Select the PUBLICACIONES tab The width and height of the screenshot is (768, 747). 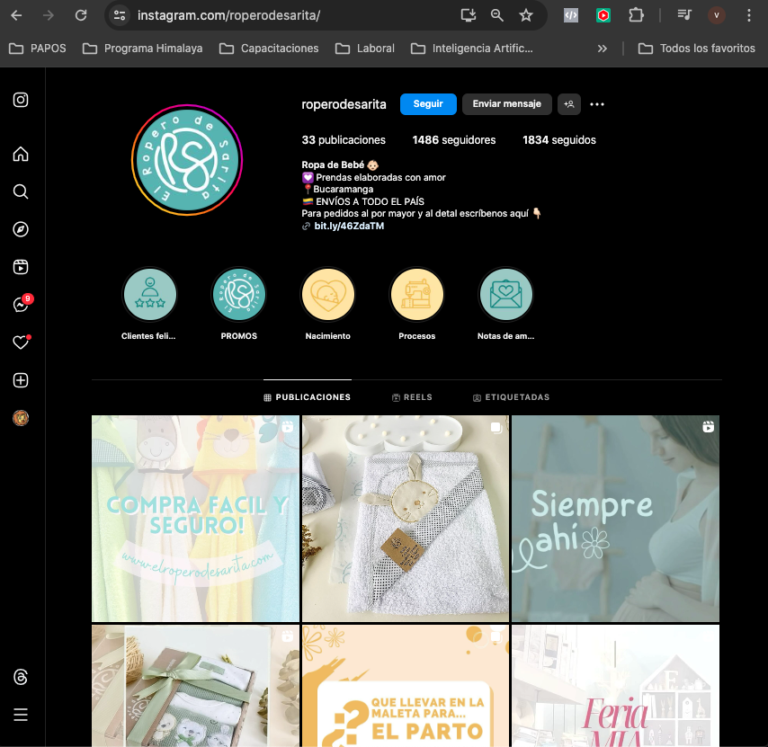(x=307, y=397)
